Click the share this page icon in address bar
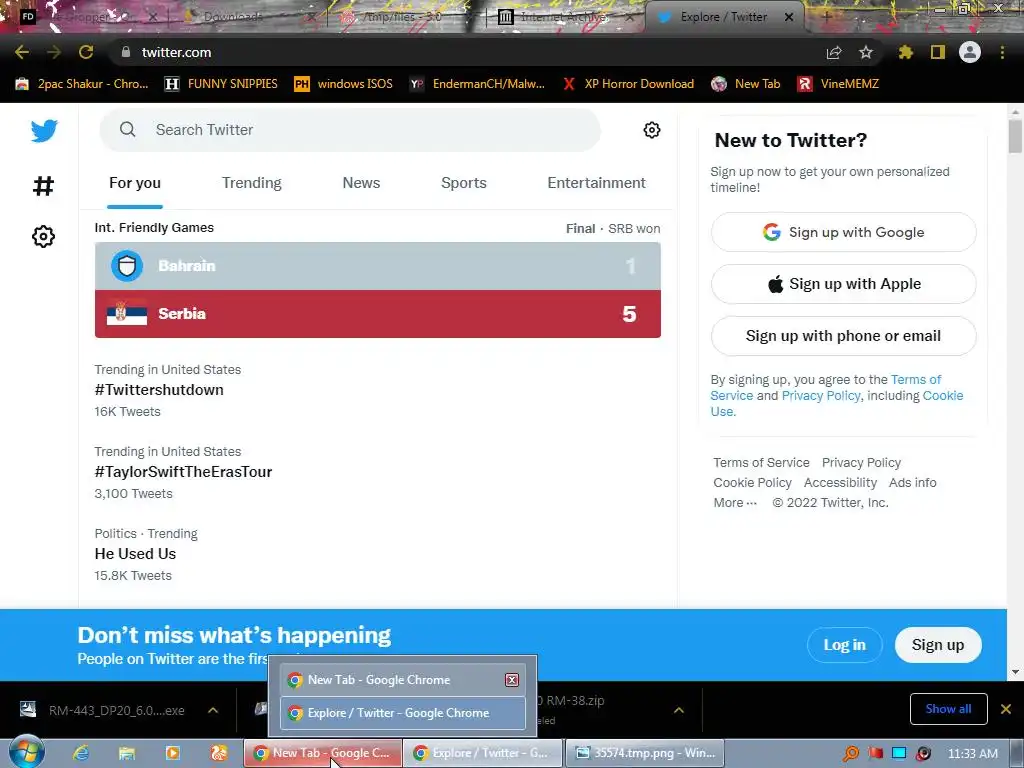Viewport: 1024px width, 768px height. [833, 52]
